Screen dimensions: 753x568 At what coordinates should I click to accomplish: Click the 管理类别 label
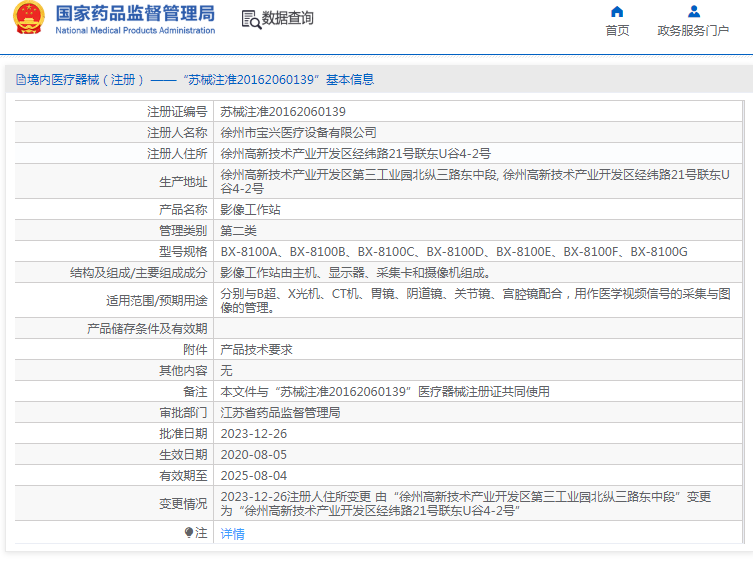[183, 231]
